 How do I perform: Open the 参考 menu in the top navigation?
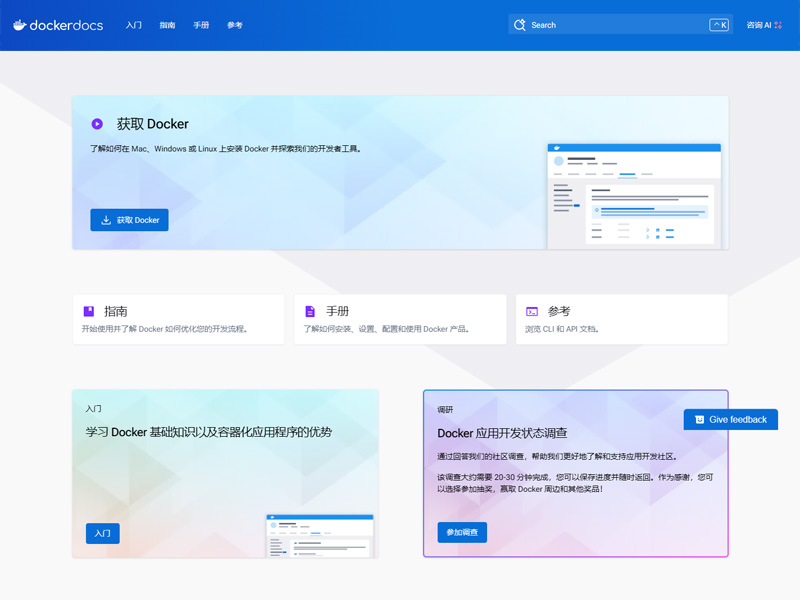pyautogui.click(x=235, y=24)
